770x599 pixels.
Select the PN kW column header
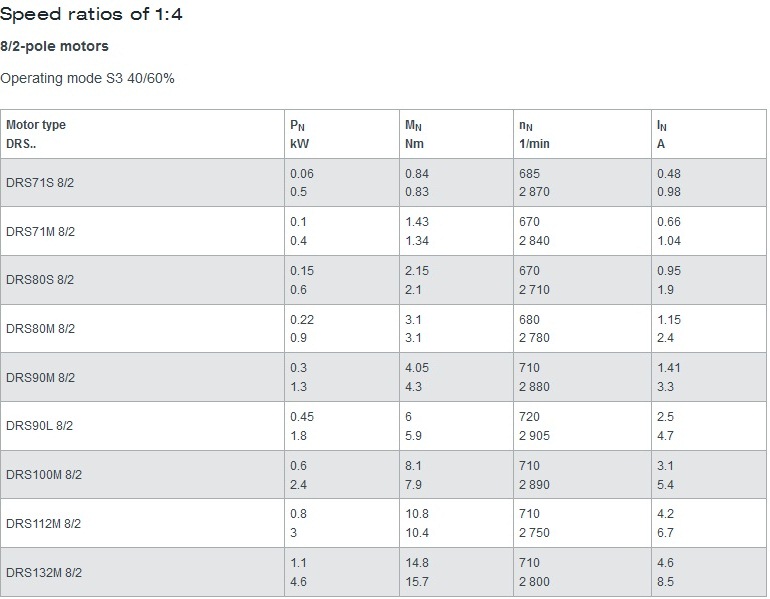[x=300, y=134]
